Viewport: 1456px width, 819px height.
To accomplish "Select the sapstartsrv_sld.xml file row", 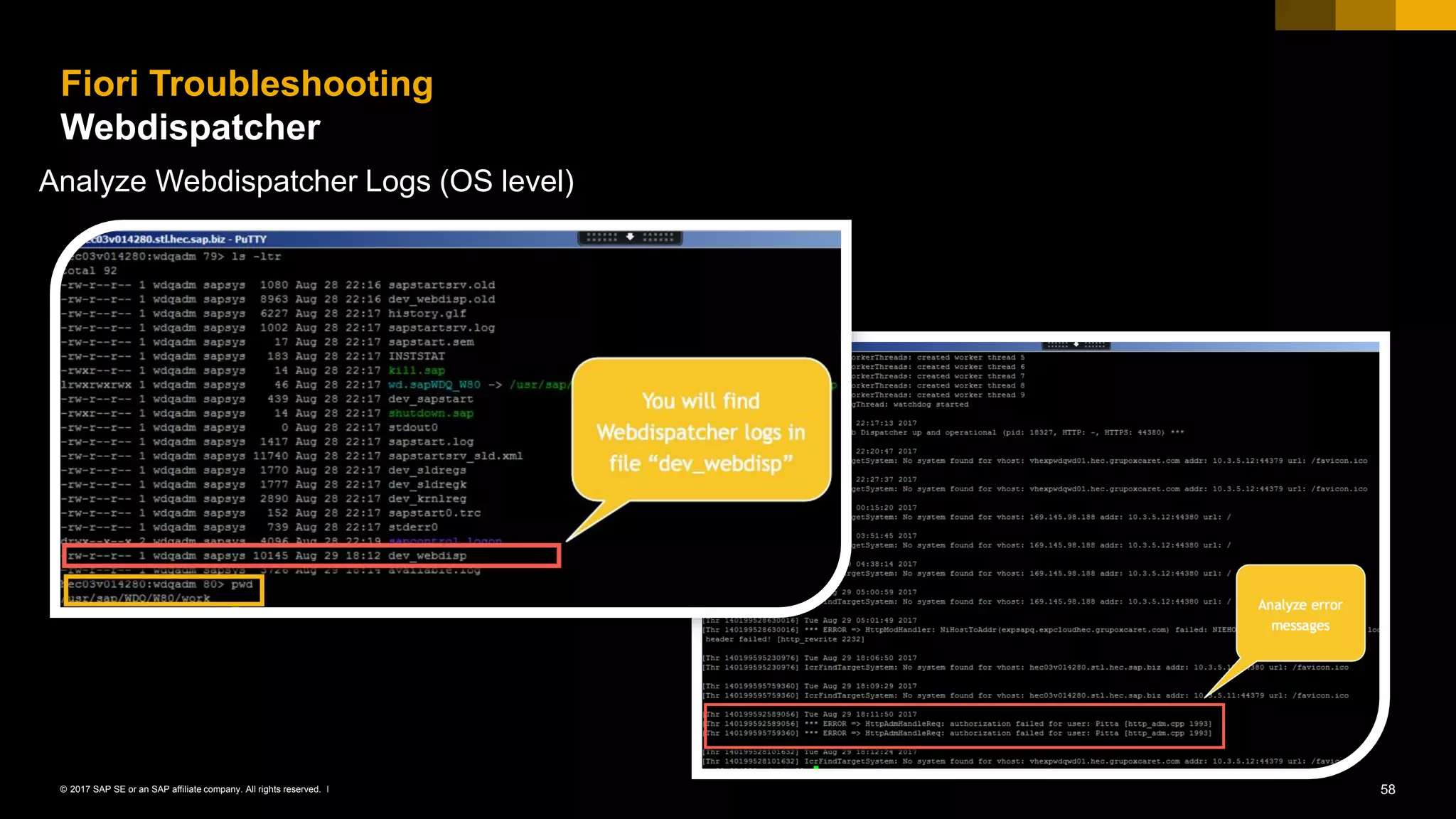I will [x=292, y=456].
